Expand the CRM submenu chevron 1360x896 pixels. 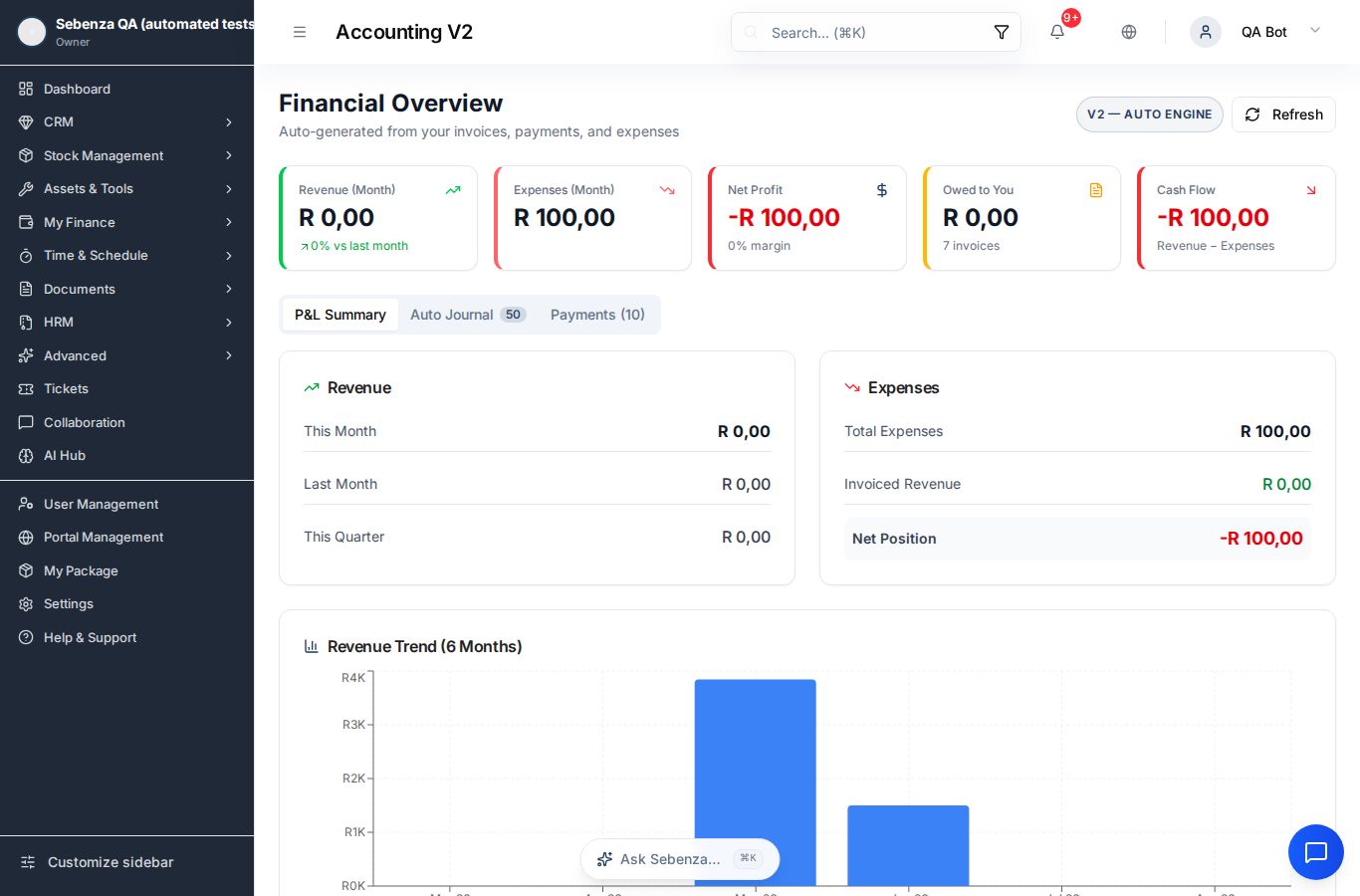click(x=229, y=121)
